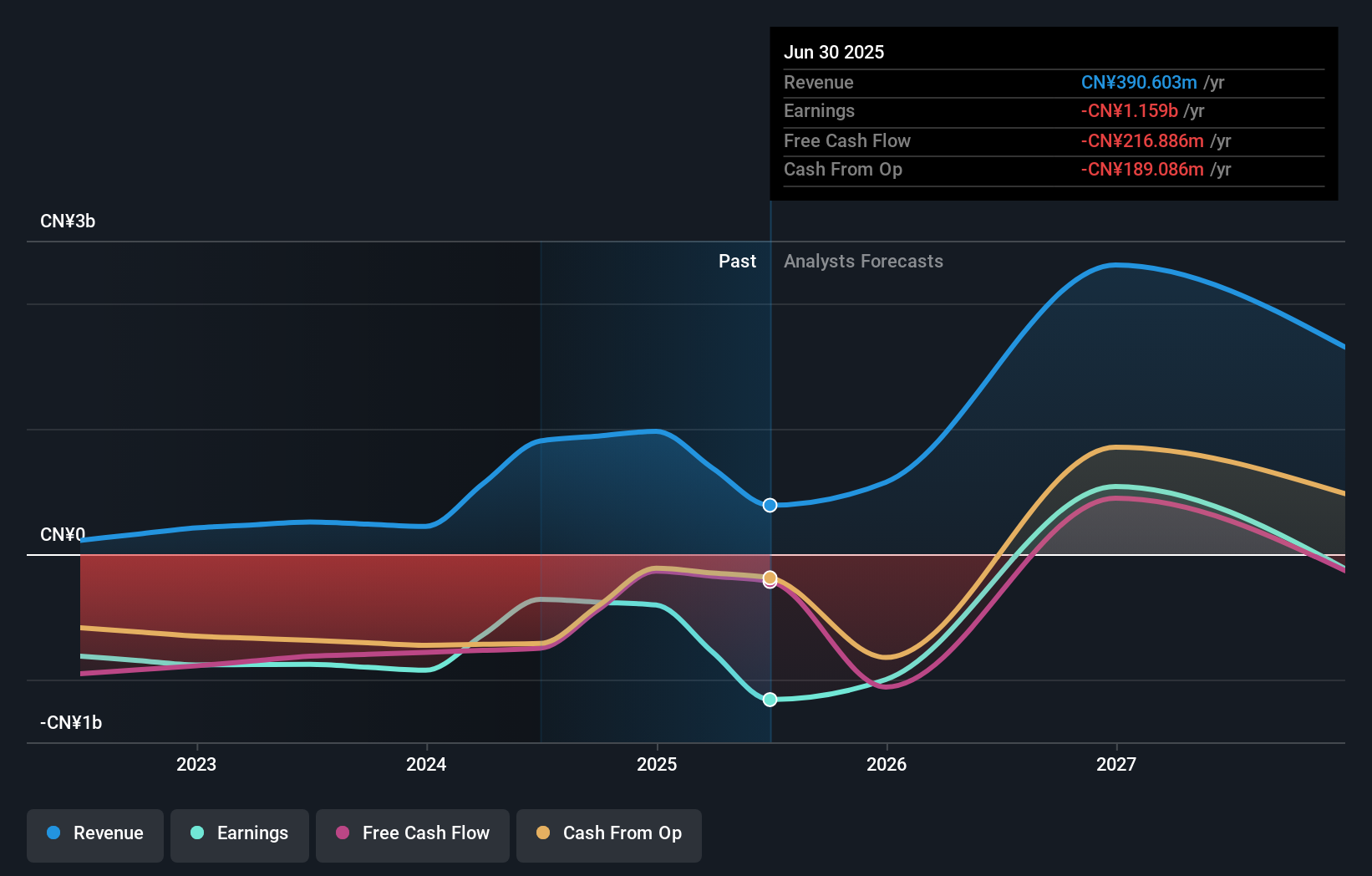1372x876 pixels.
Task: Select the Cash From Op marker on the divider line
Action: (x=770, y=577)
